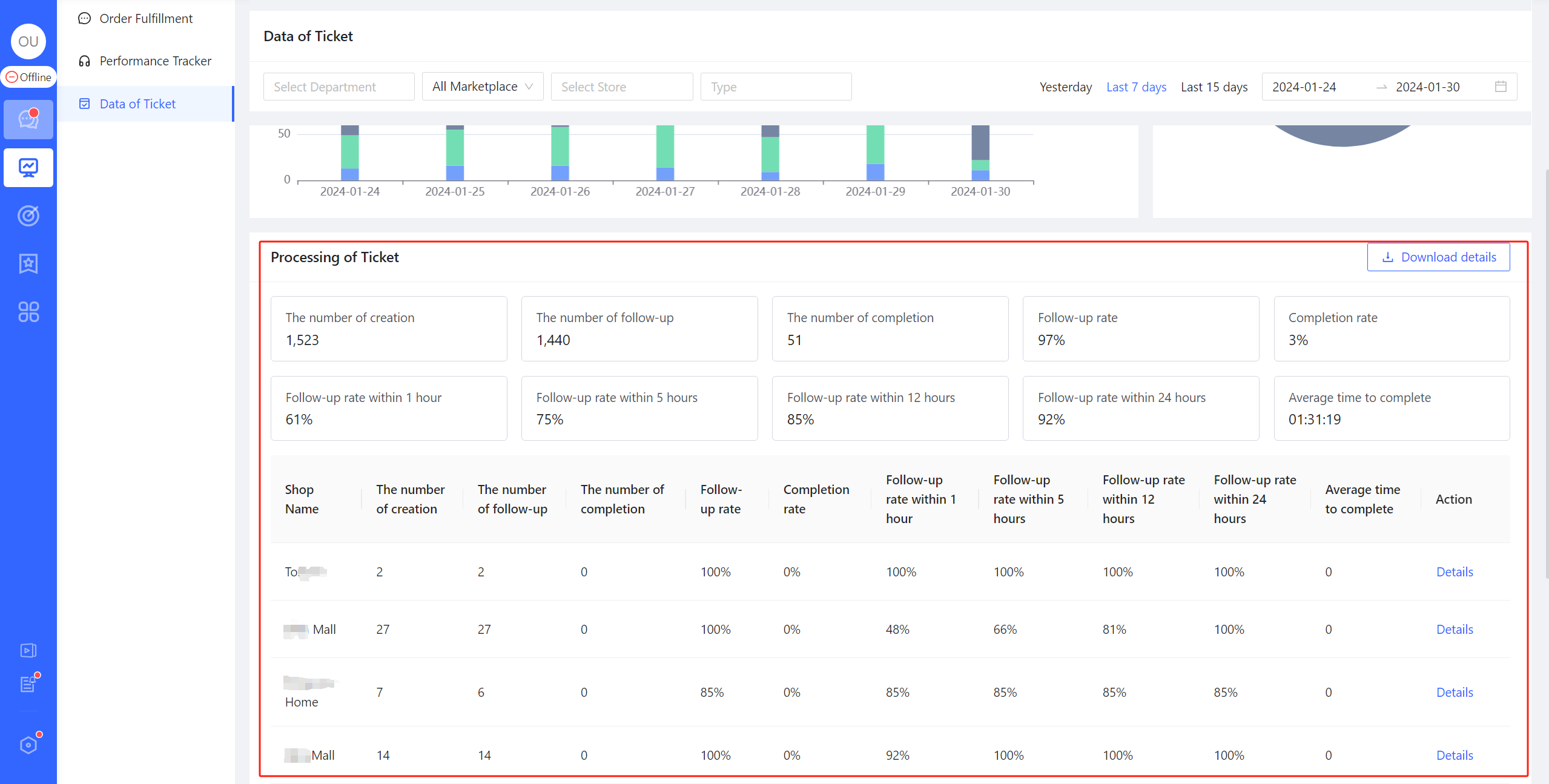1549x784 pixels.
Task: Click Follow-up rate within 1 hour card
Action: click(x=389, y=409)
